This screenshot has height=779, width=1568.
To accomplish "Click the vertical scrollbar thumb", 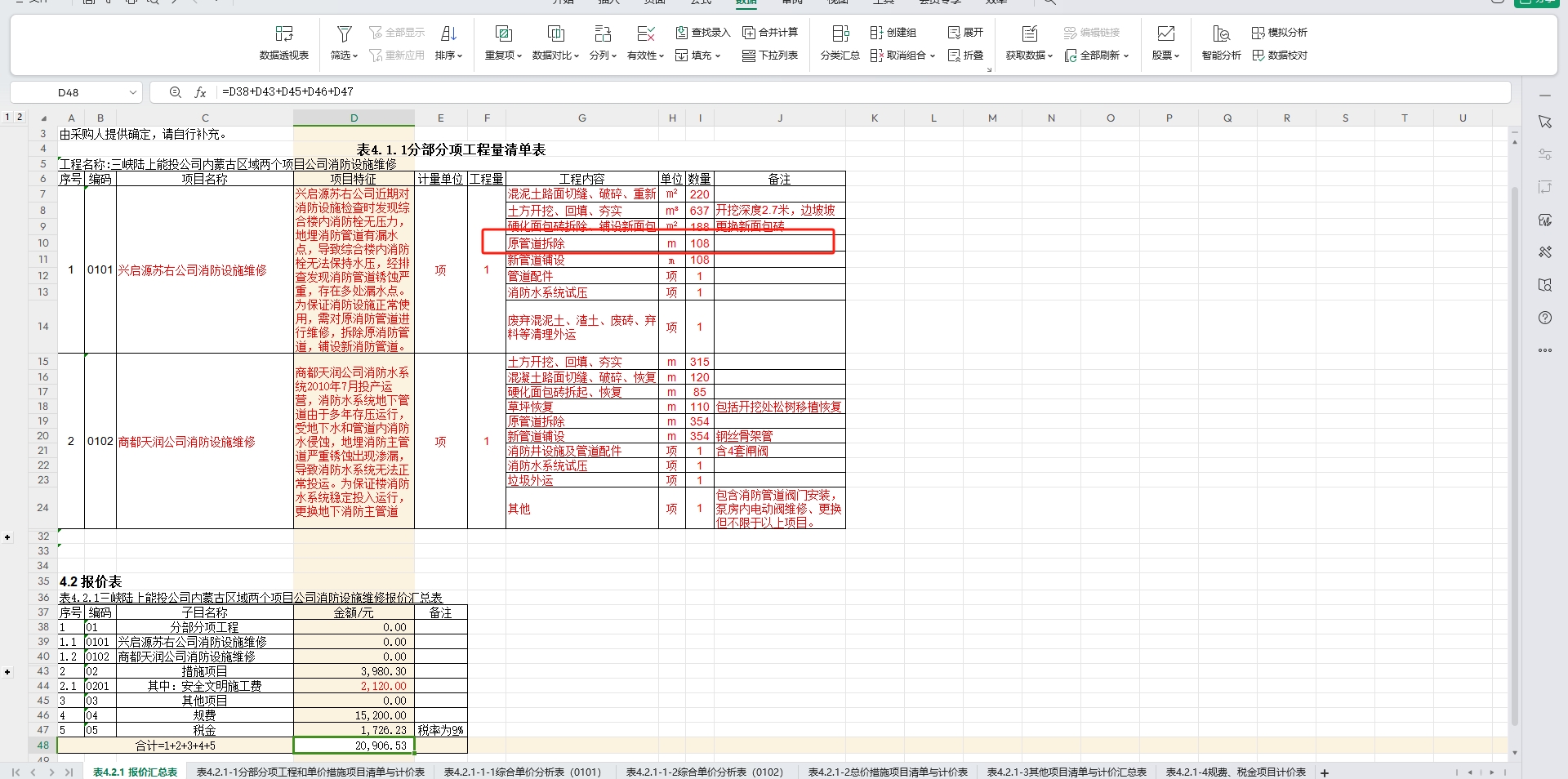I will pos(1514,456).
